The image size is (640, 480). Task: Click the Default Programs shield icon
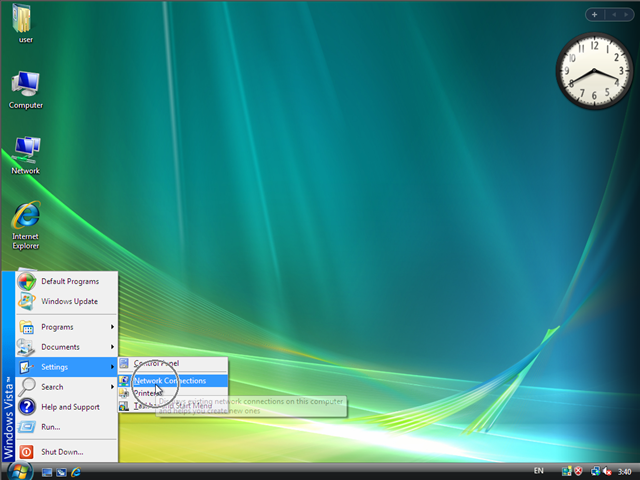[x=27, y=281]
